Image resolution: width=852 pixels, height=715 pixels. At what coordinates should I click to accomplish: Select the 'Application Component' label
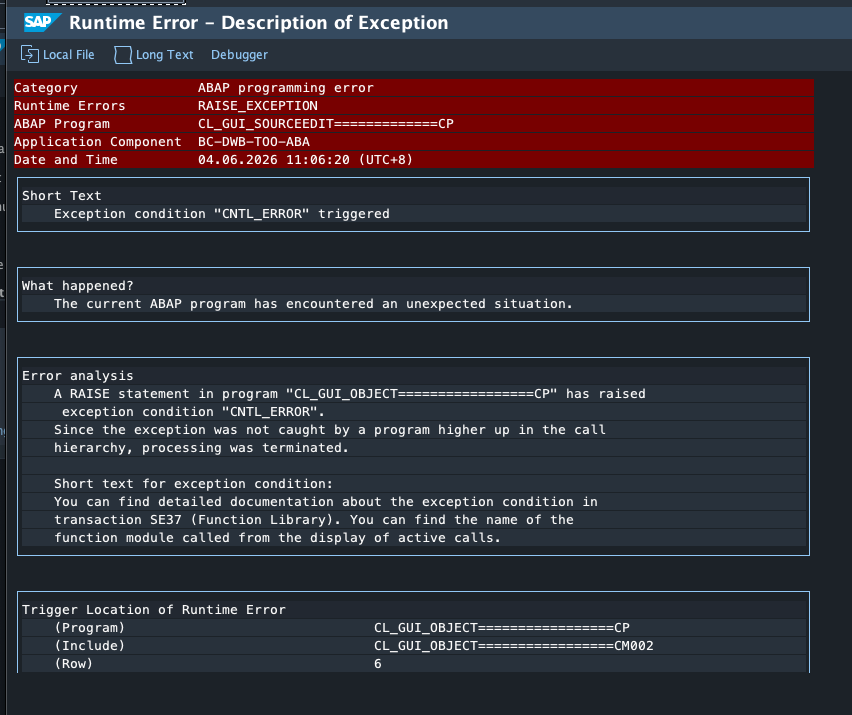coord(98,142)
